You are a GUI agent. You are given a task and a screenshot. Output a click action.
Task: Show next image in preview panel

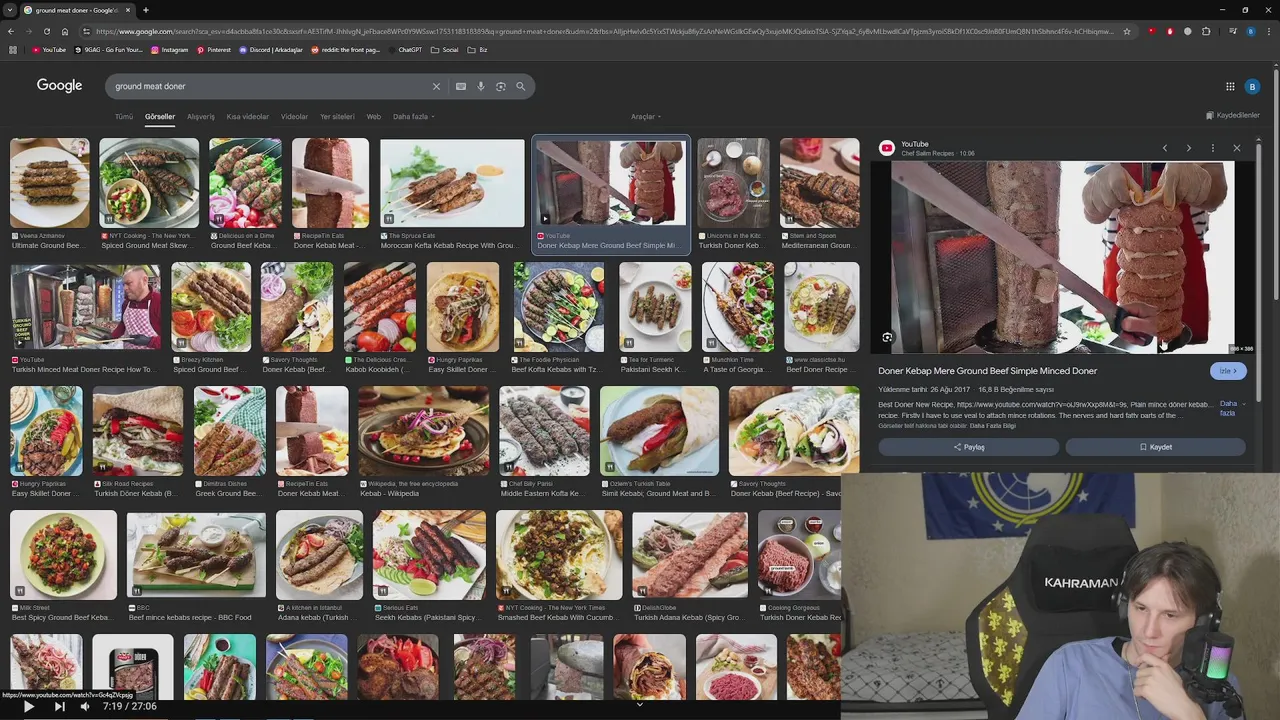tap(1189, 148)
